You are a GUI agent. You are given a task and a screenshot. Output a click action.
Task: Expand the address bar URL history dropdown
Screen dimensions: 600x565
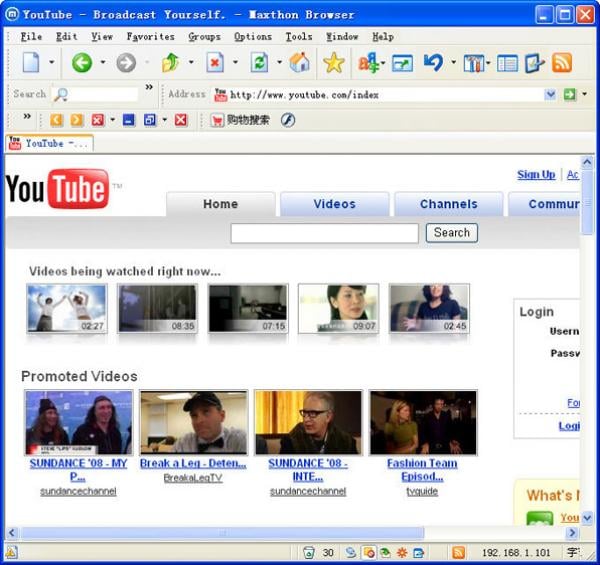coord(550,94)
